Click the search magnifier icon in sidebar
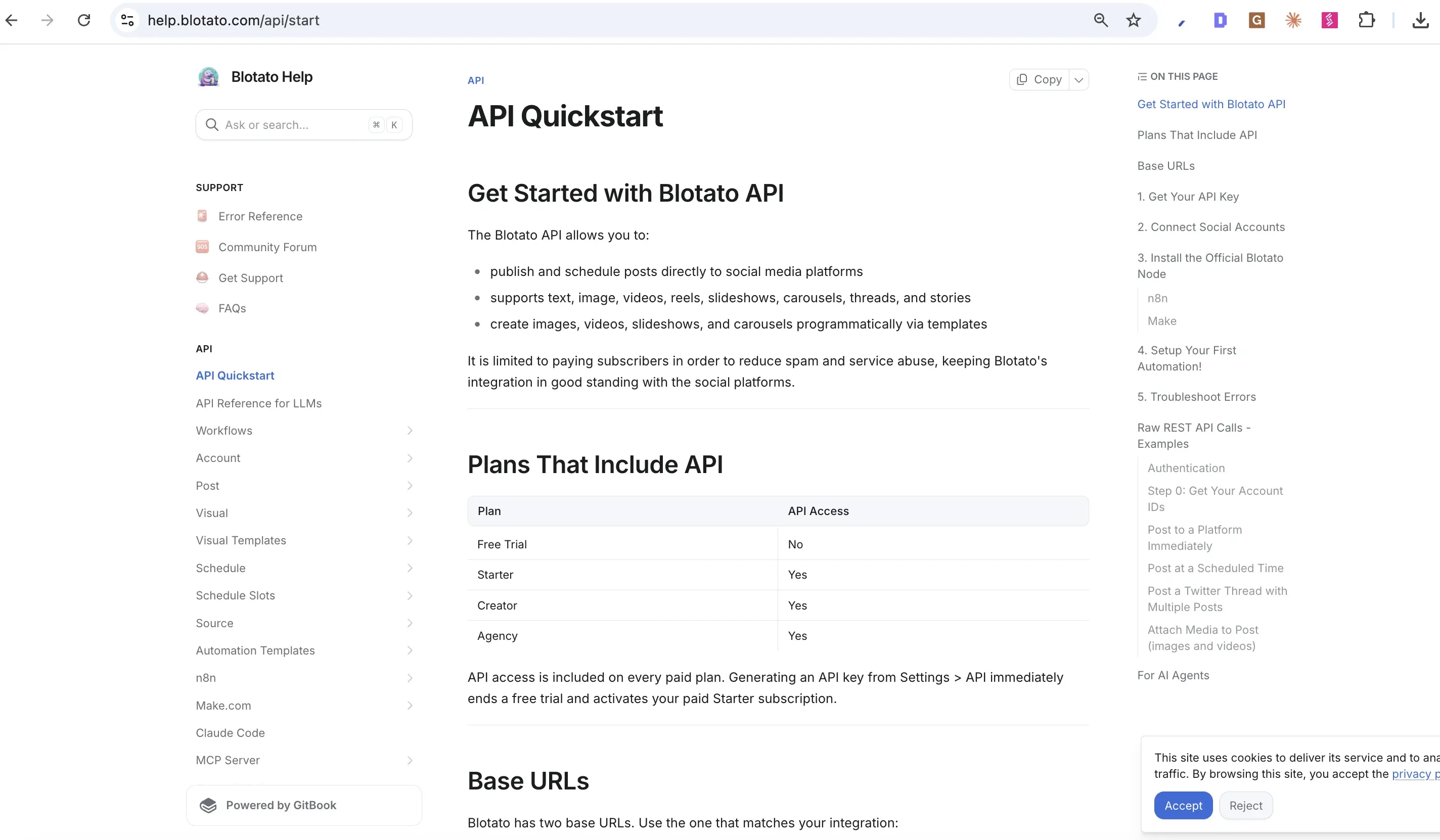Screen dimensions: 1440x840 pyautogui.click(x=212, y=124)
